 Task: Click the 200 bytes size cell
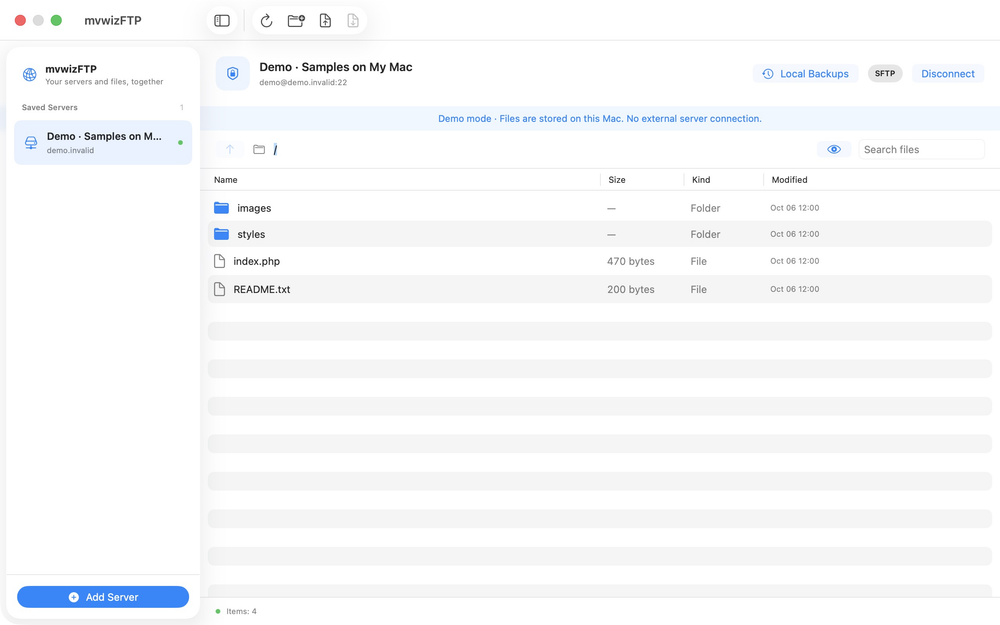(x=631, y=289)
